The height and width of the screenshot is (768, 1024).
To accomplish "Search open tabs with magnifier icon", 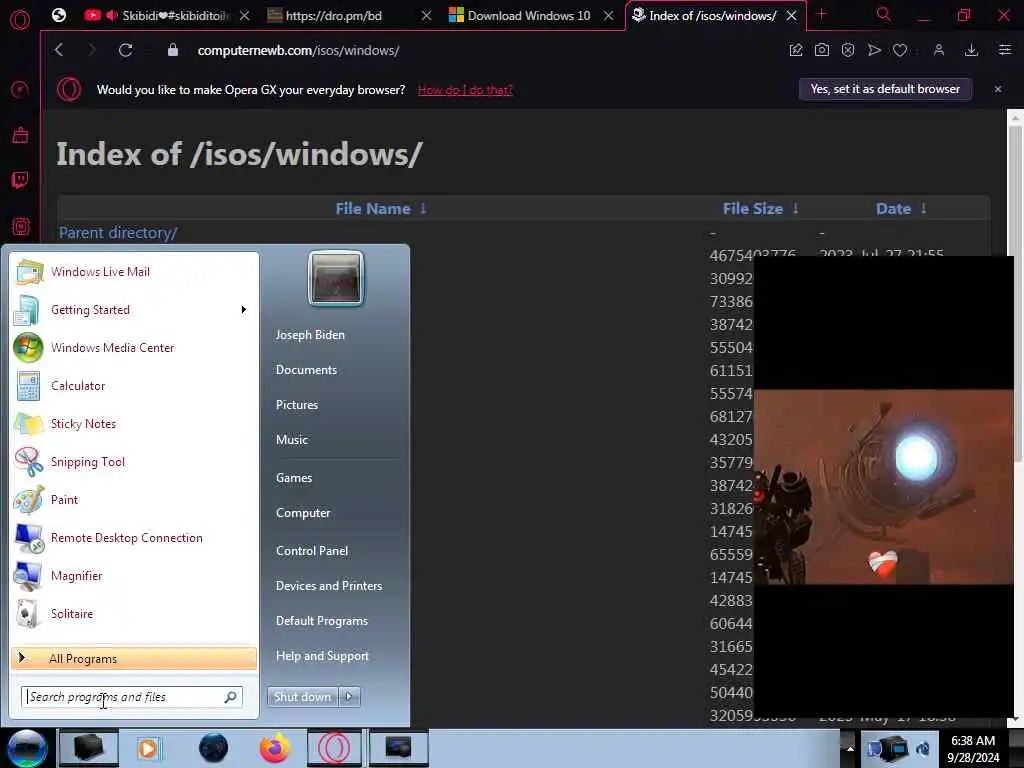I will [x=883, y=14].
